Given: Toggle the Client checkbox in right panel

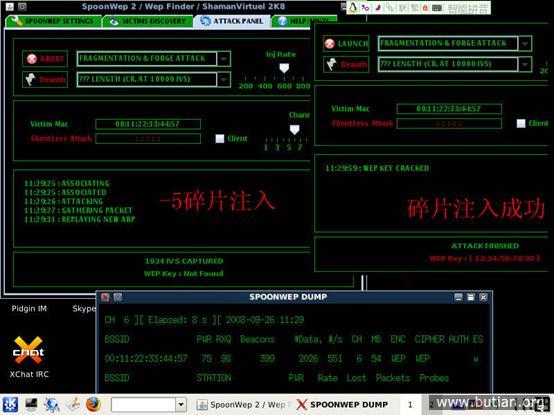Looking at the screenshot, I should [x=521, y=123].
